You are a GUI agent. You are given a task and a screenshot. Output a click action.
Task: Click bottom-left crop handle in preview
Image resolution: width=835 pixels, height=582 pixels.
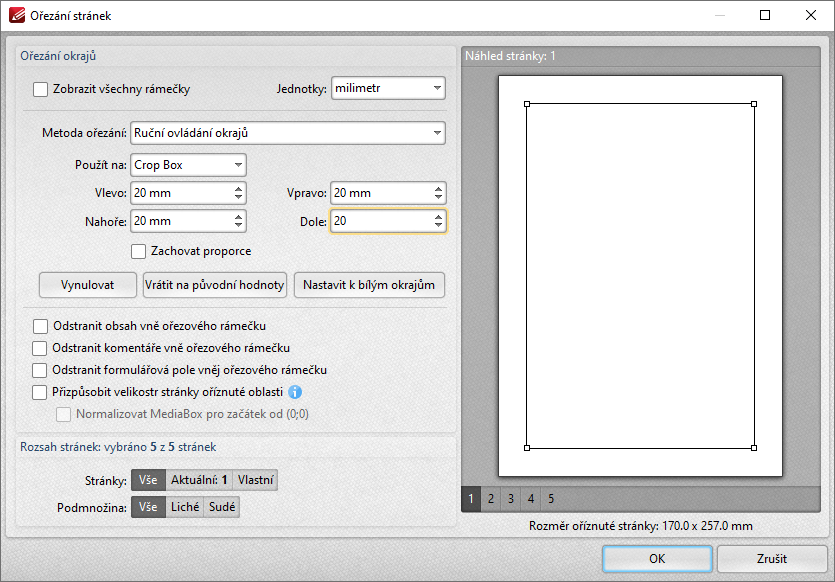click(527, 448)
